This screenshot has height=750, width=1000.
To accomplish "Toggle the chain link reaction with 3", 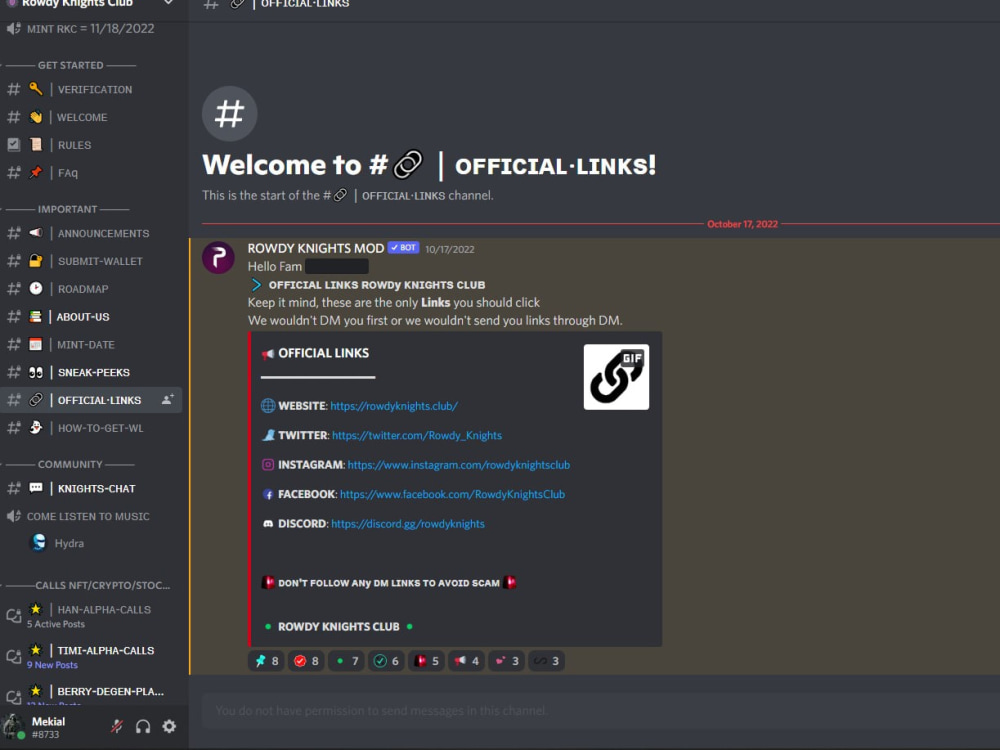I will coord(547,661).
